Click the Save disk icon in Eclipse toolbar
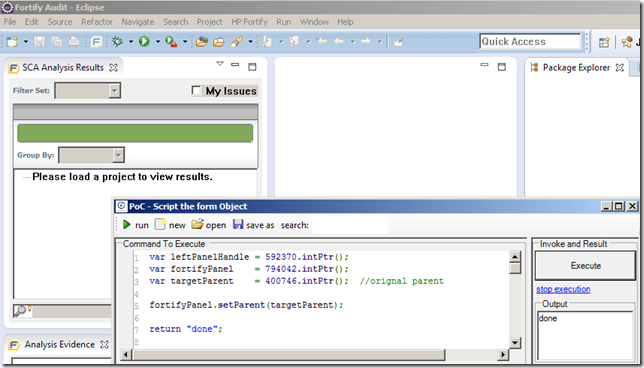This screenshot has height=368, width=644. (39, 41)
